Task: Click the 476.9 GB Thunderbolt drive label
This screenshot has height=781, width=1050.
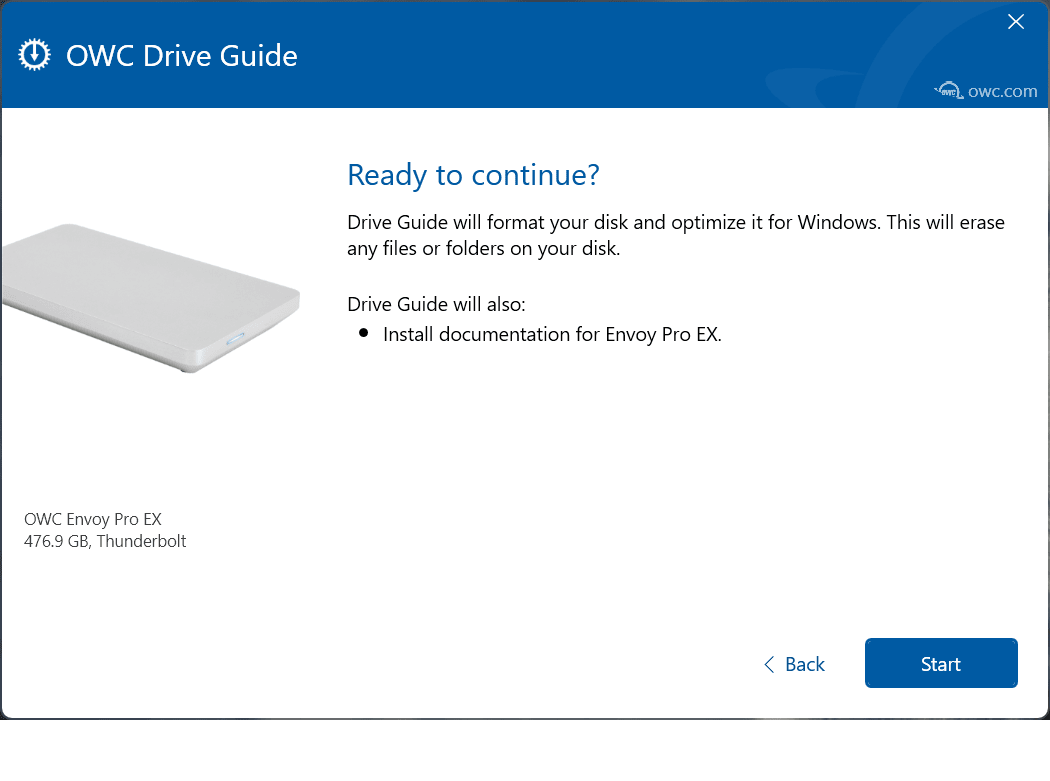Action: tap(105, 541)
